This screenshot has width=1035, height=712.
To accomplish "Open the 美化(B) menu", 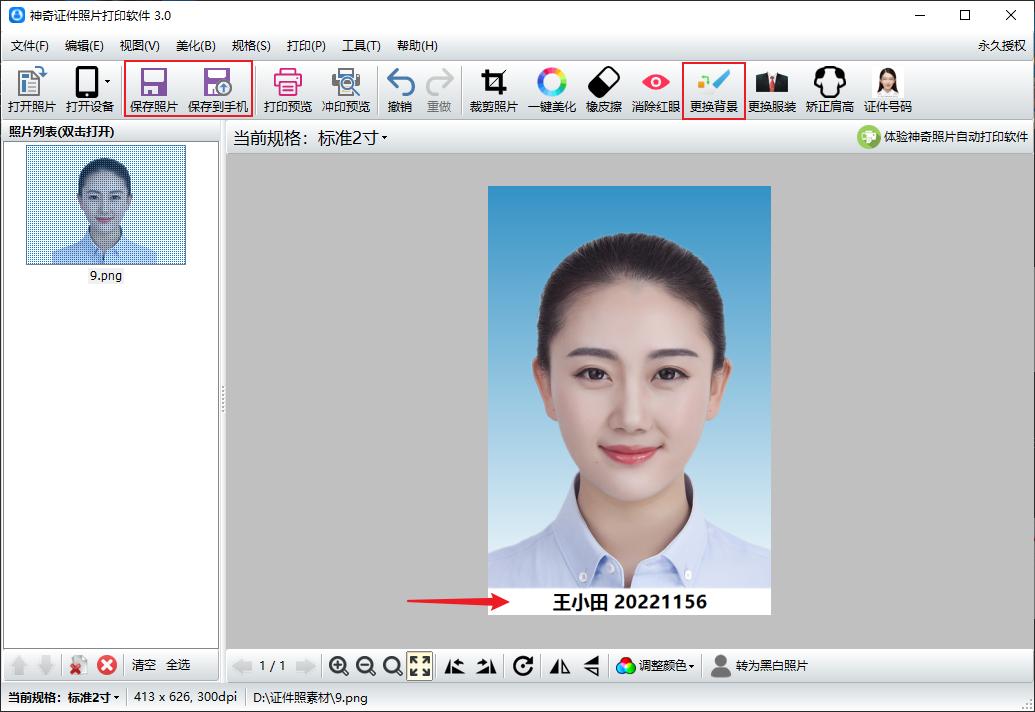I will pos(194,46).
